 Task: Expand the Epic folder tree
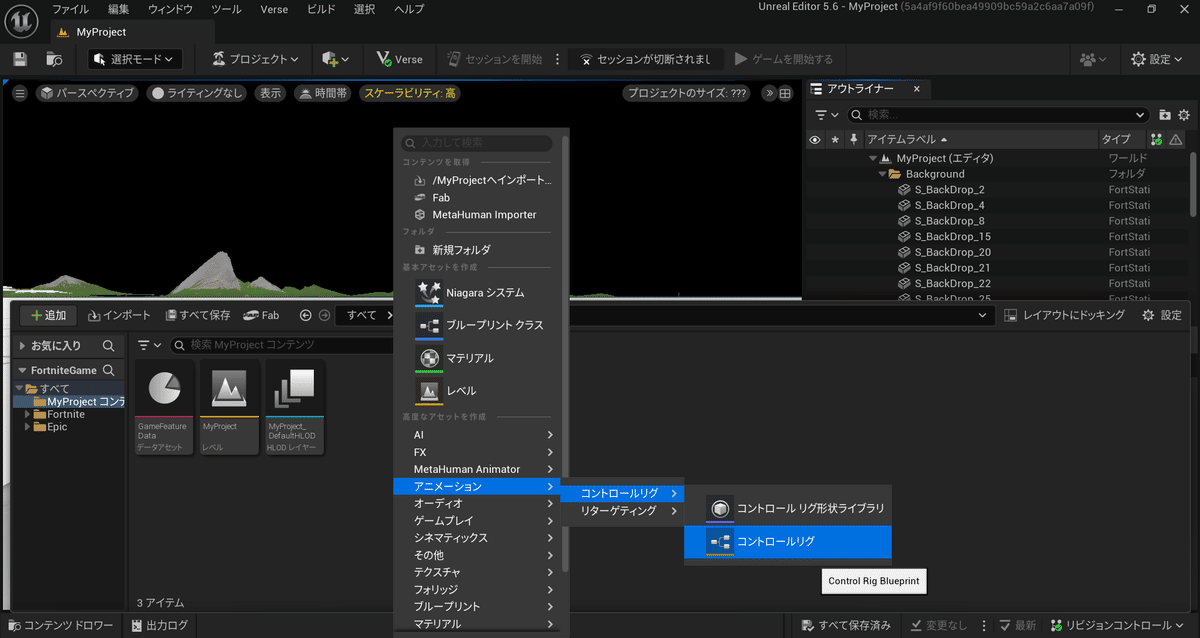click(27, 427)
